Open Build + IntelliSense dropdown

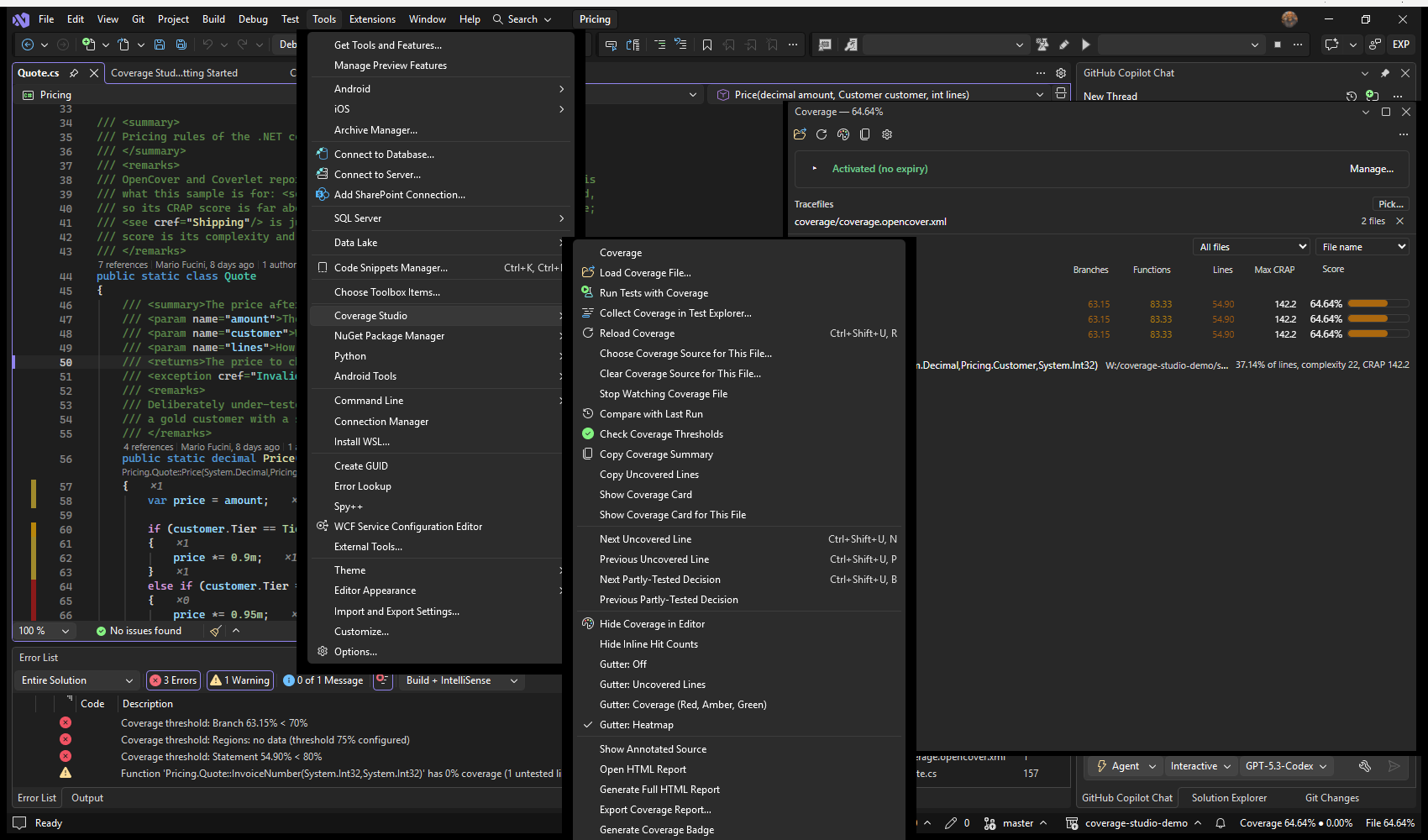(x=461, y=680)
